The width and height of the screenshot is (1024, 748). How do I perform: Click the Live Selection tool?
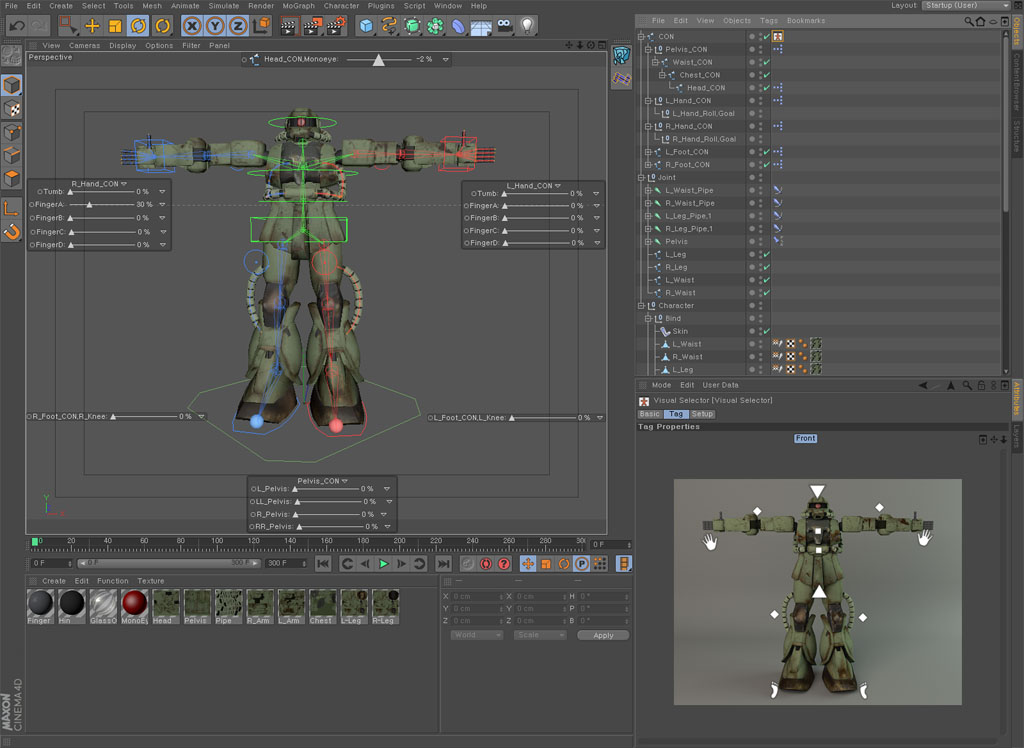[67, 26]
